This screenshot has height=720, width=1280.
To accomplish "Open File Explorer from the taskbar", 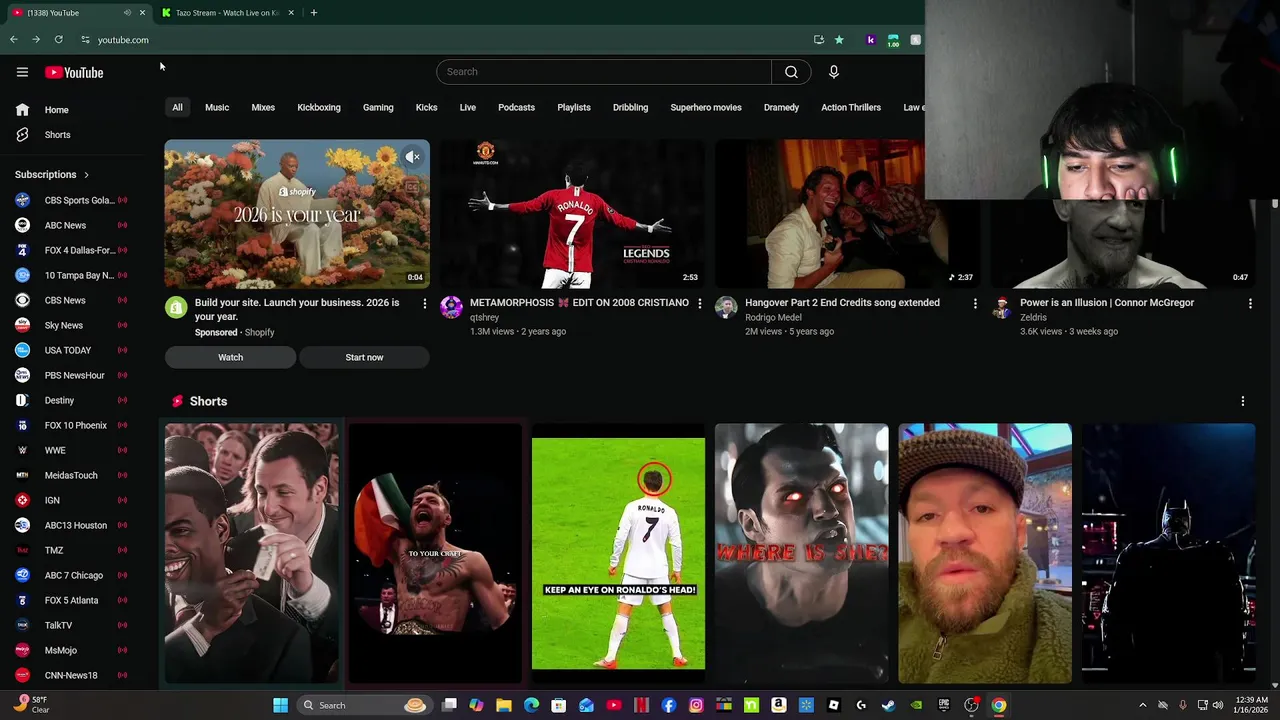I will pos(504,705).
